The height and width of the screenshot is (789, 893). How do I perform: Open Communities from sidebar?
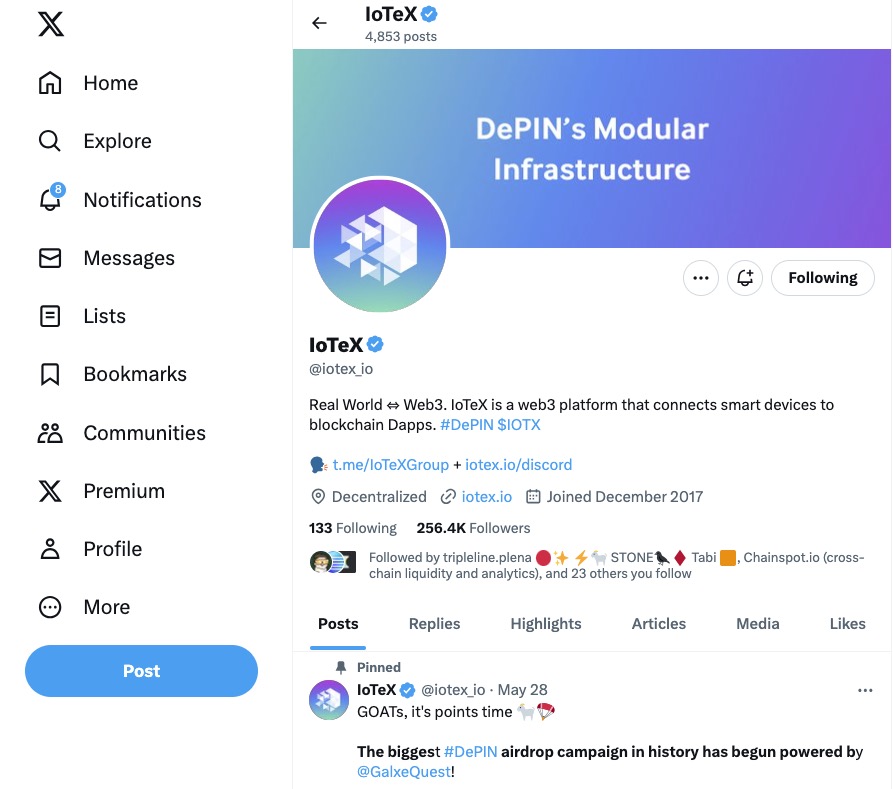[50, 433]
